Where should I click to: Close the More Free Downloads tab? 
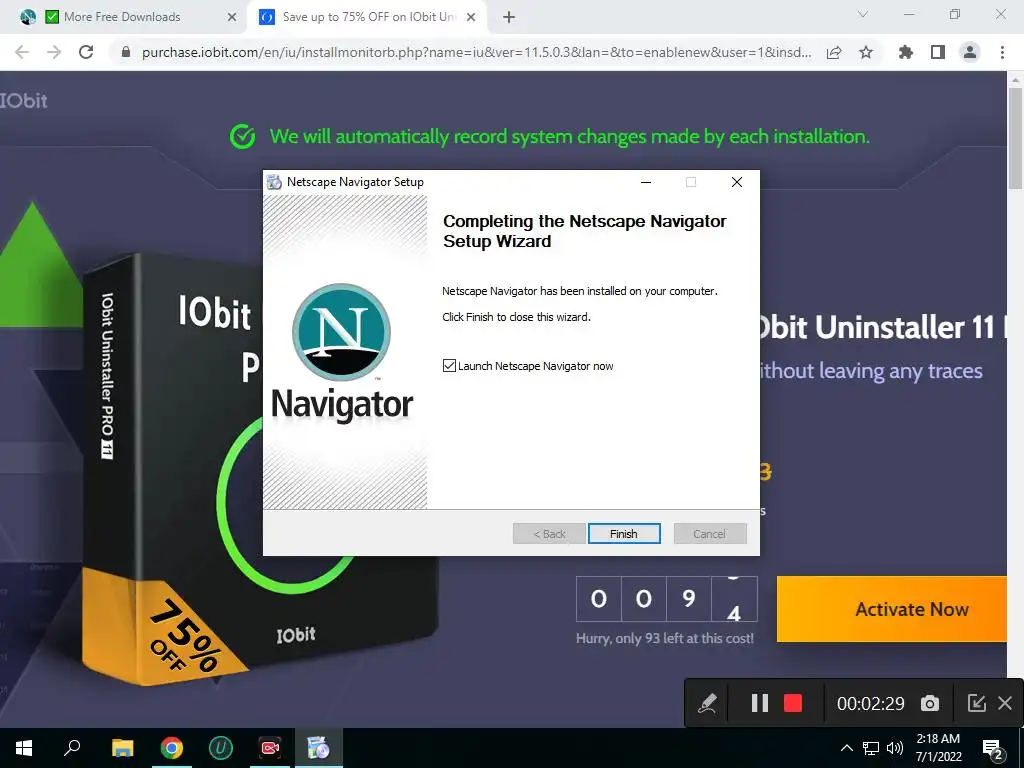pos(231,17)
